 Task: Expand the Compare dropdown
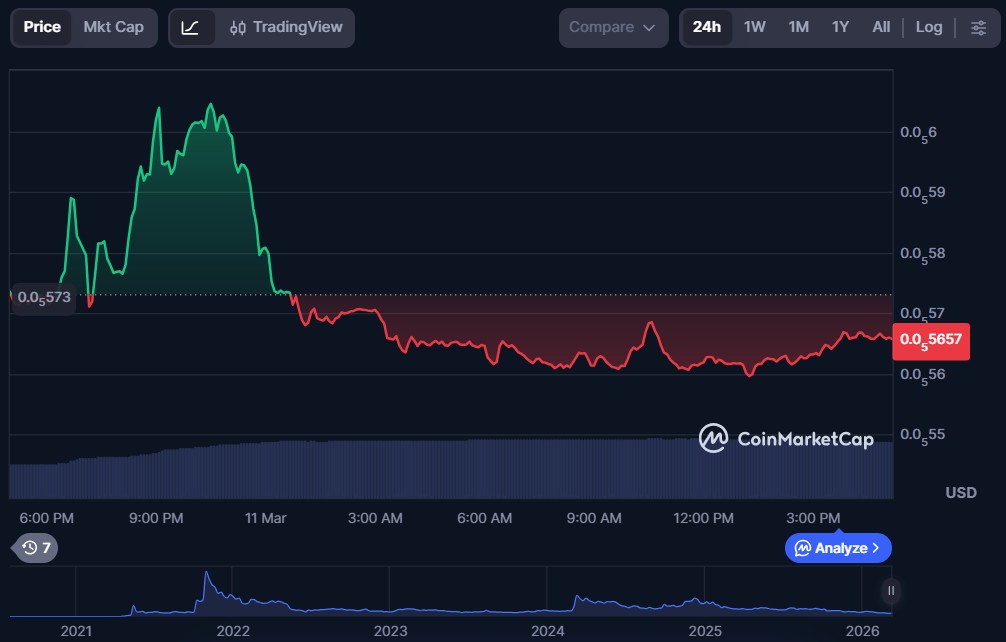coord(613,27)
